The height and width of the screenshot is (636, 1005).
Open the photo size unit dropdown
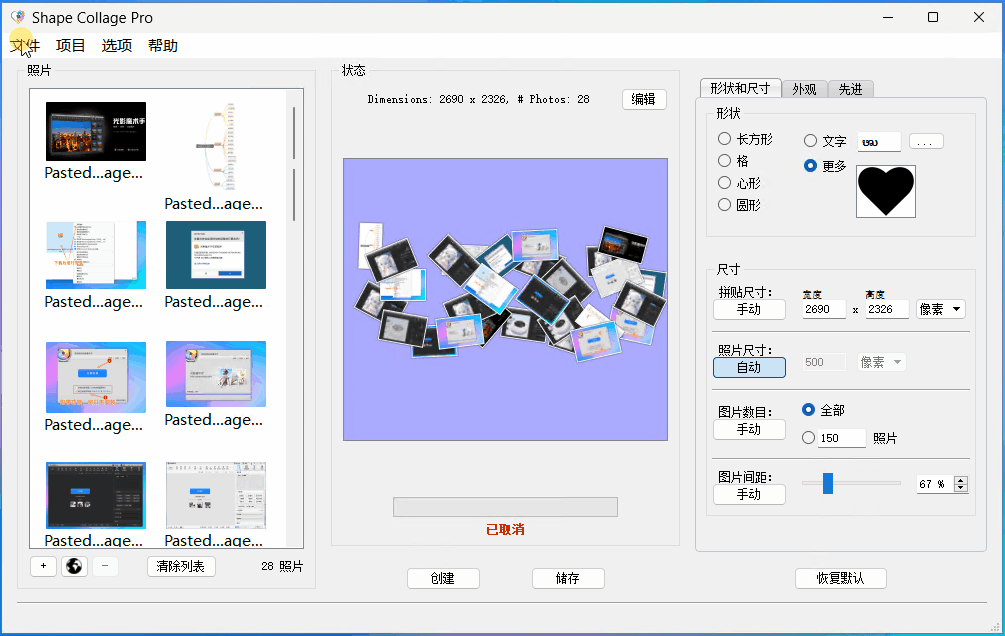[x=881, y=362]
